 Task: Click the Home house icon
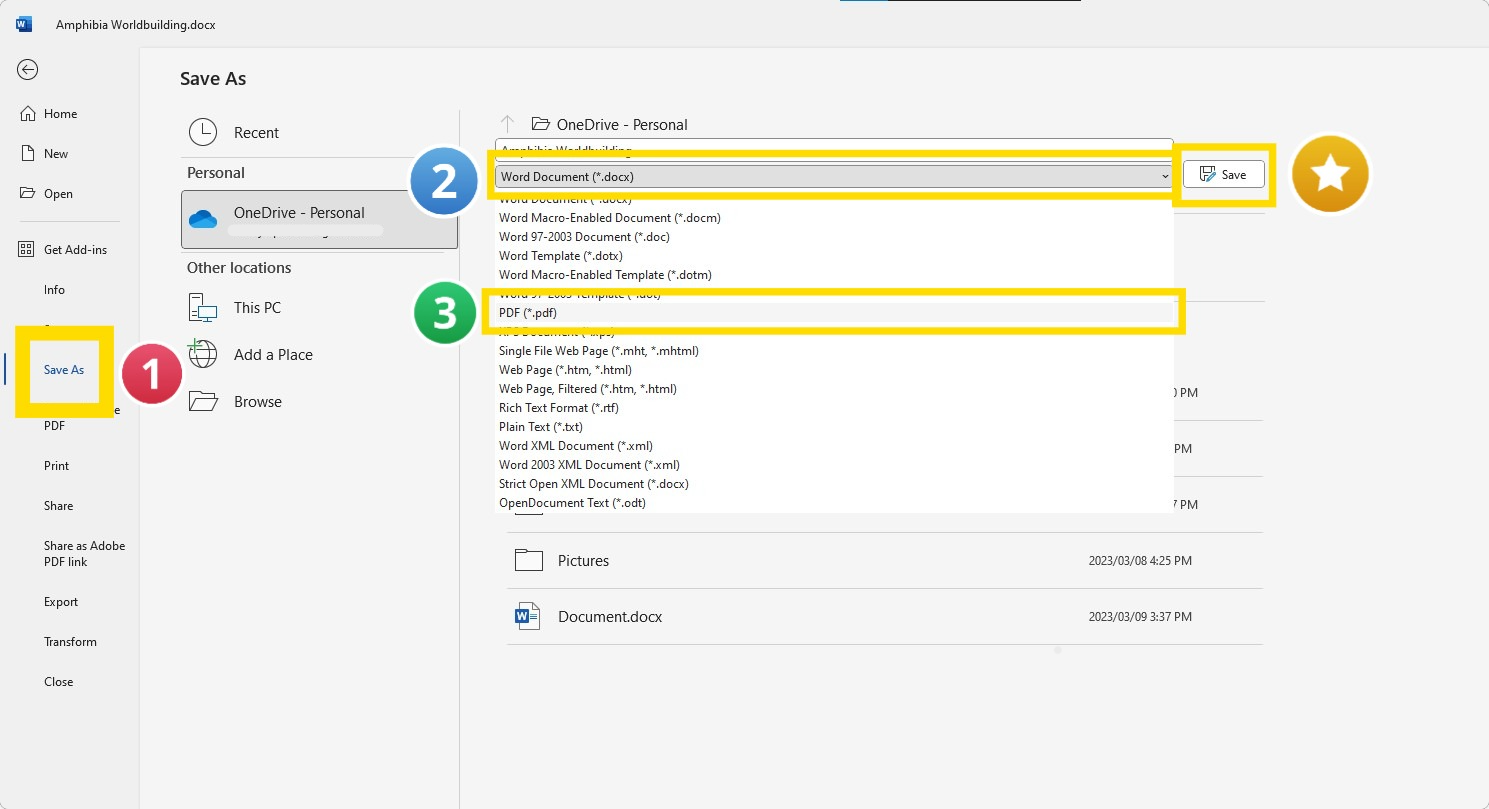28,114
